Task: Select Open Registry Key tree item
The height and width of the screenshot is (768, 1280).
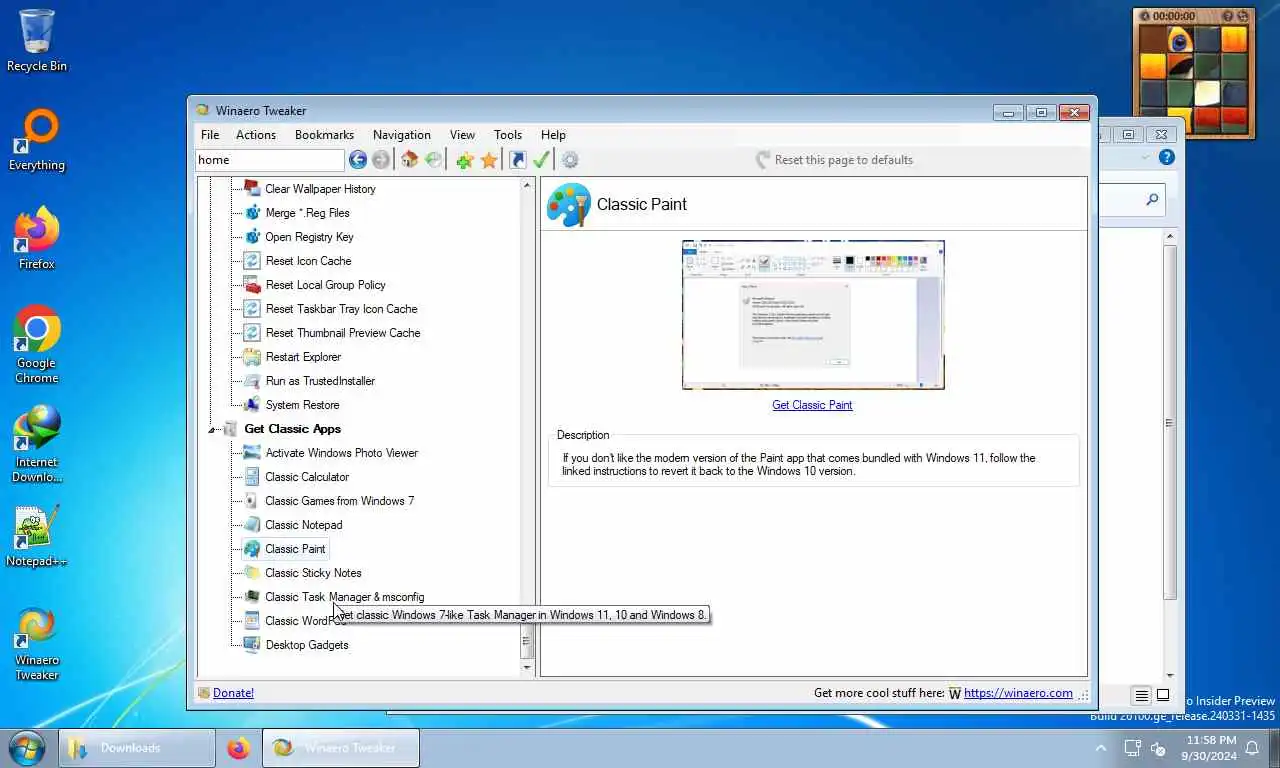Action: click(309, 237)
